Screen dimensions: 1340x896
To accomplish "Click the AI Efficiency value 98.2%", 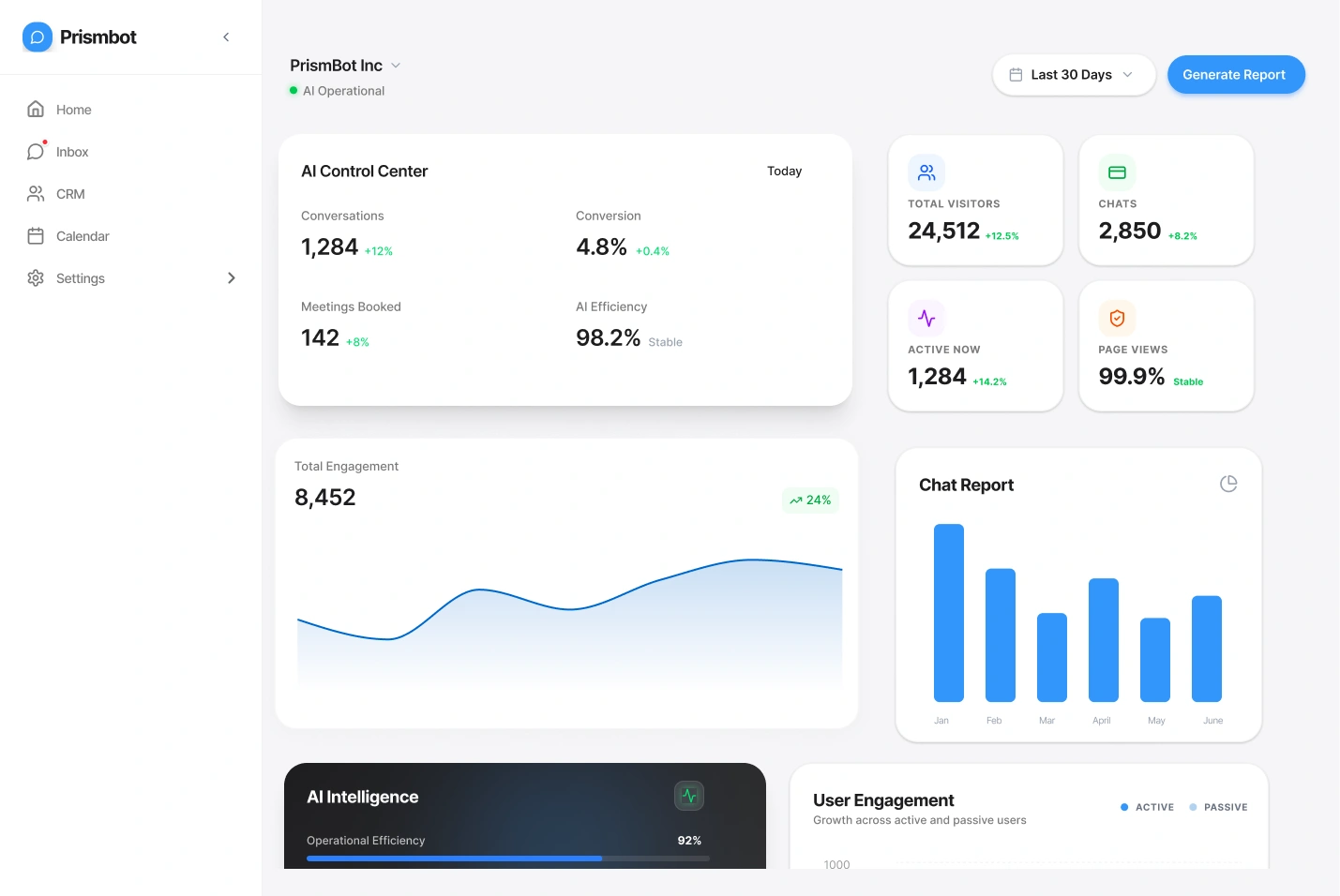I will (609, 337).
